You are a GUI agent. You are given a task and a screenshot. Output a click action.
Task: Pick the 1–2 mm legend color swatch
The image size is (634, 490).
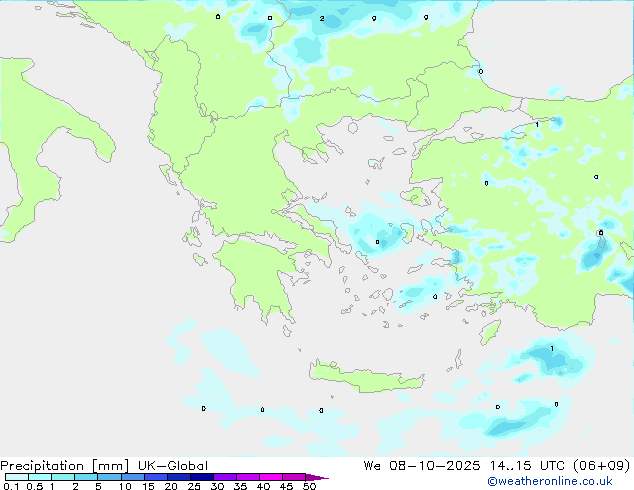tap(63, 477)
